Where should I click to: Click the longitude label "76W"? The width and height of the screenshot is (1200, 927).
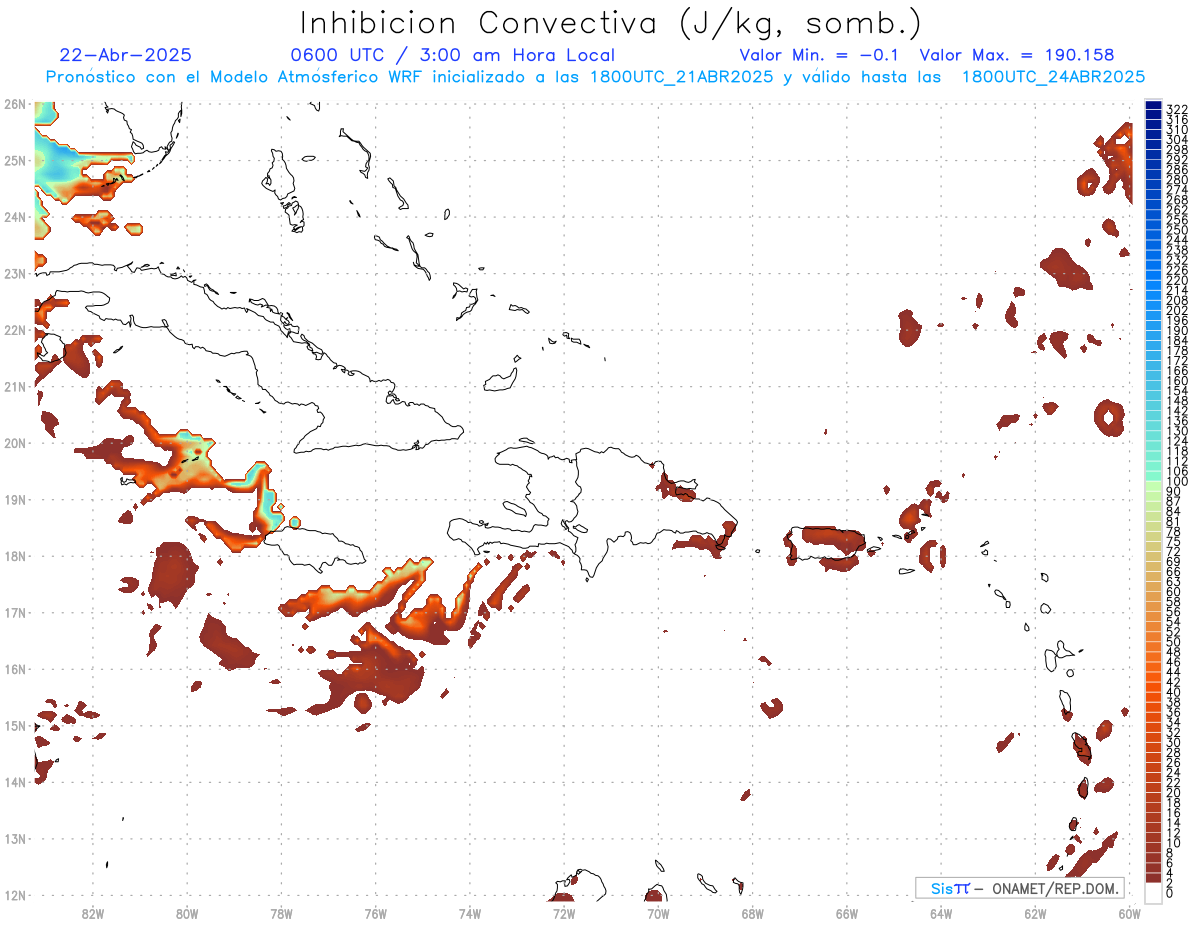click(375, 913)
